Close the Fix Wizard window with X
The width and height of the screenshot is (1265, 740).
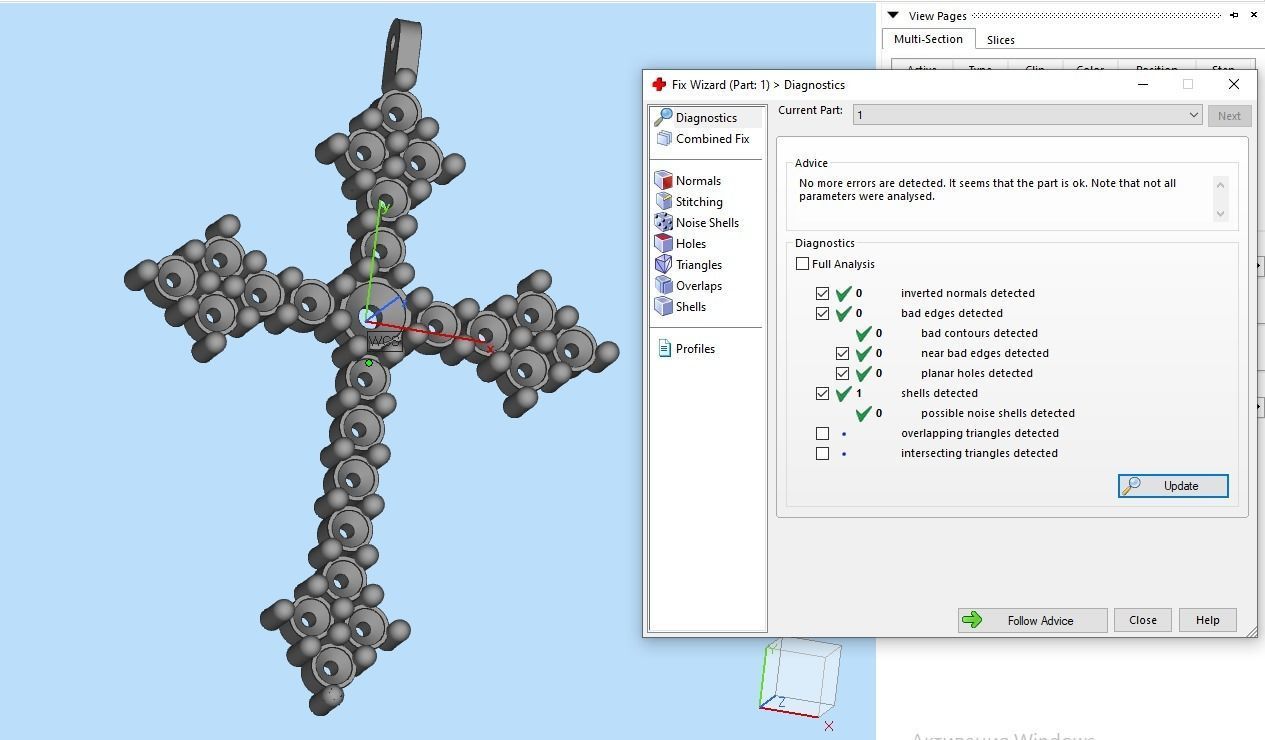[1233, 84]
